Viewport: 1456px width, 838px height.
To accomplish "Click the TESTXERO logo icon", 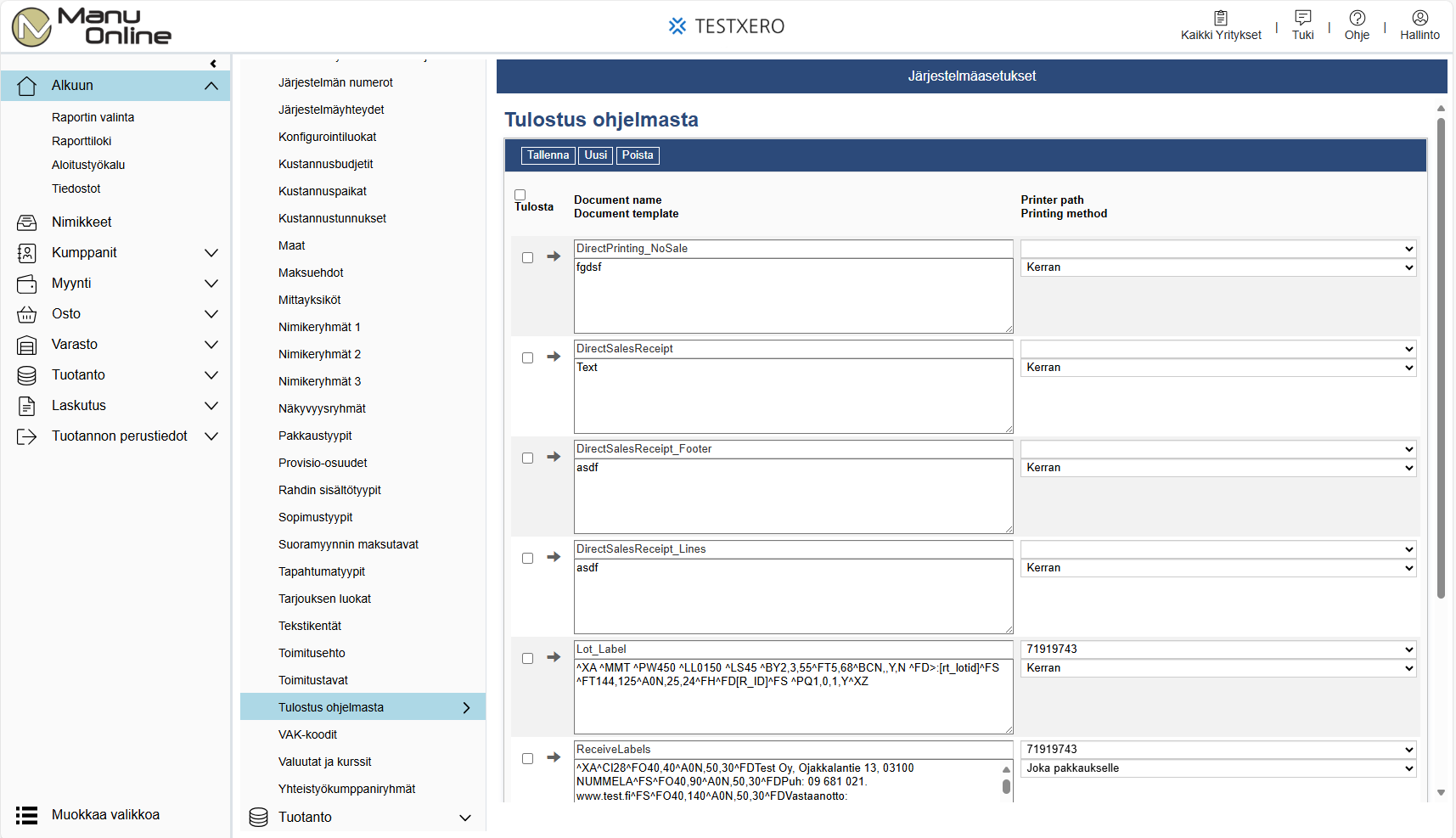I will pyautogui.click(x=677, y=26).
